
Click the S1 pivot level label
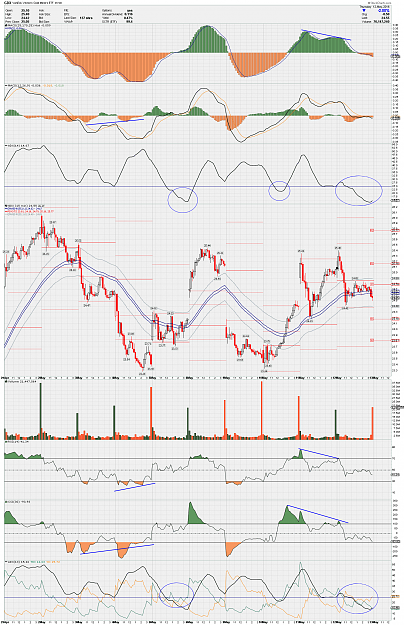click(372, 319)
